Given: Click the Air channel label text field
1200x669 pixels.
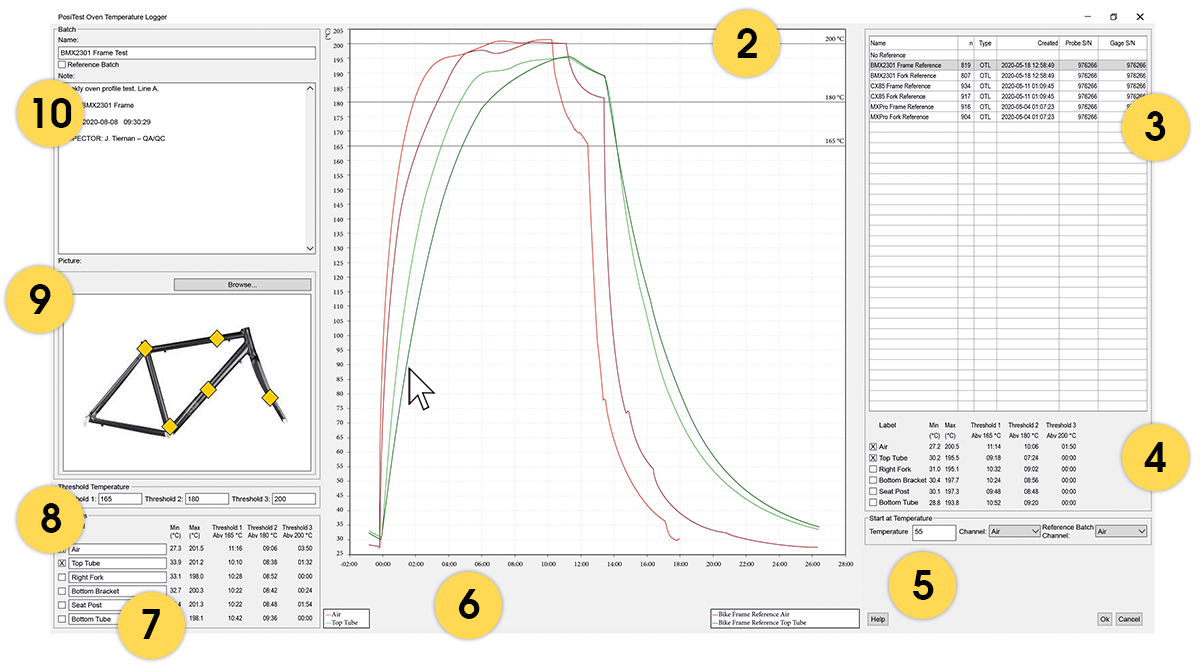Looking at the screenshot, I should [x=117, y=549].
